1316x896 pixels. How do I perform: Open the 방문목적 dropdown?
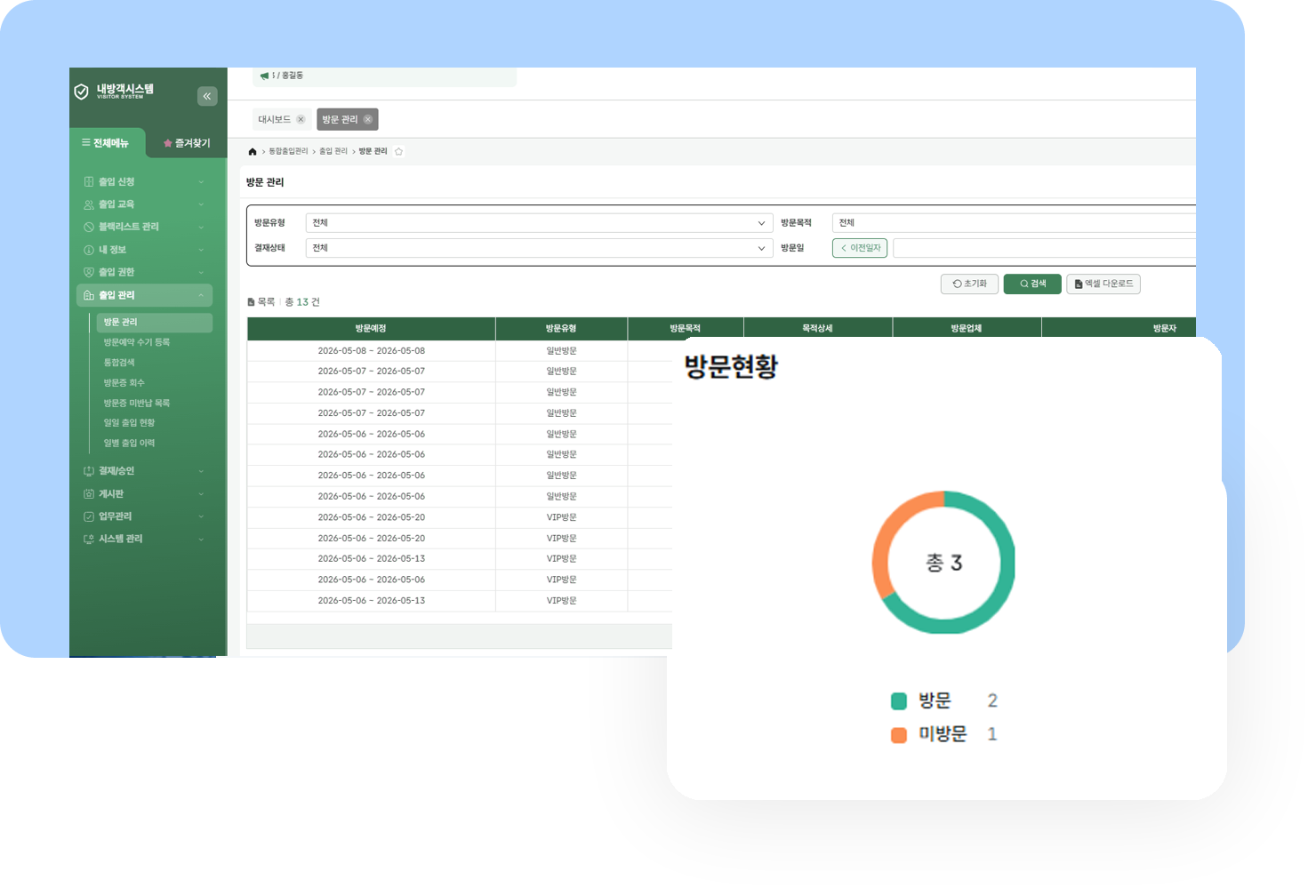[x=1014, y=223]
